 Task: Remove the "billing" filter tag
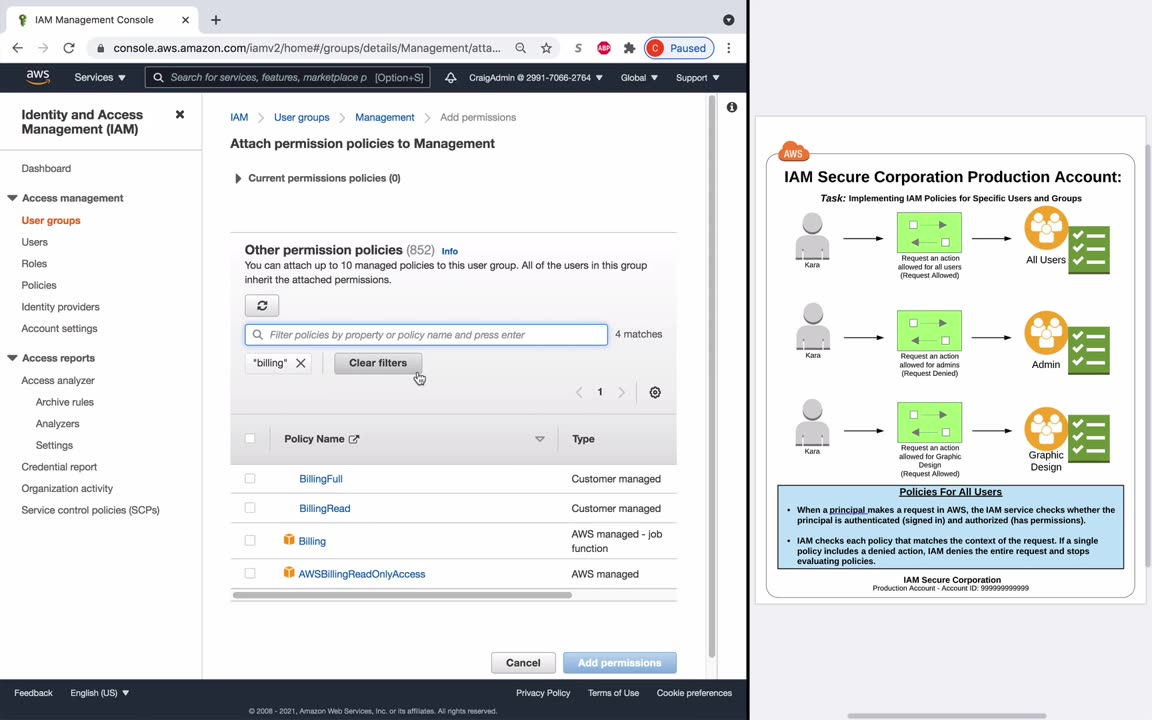pyautogui.click(x=300, y=363)
